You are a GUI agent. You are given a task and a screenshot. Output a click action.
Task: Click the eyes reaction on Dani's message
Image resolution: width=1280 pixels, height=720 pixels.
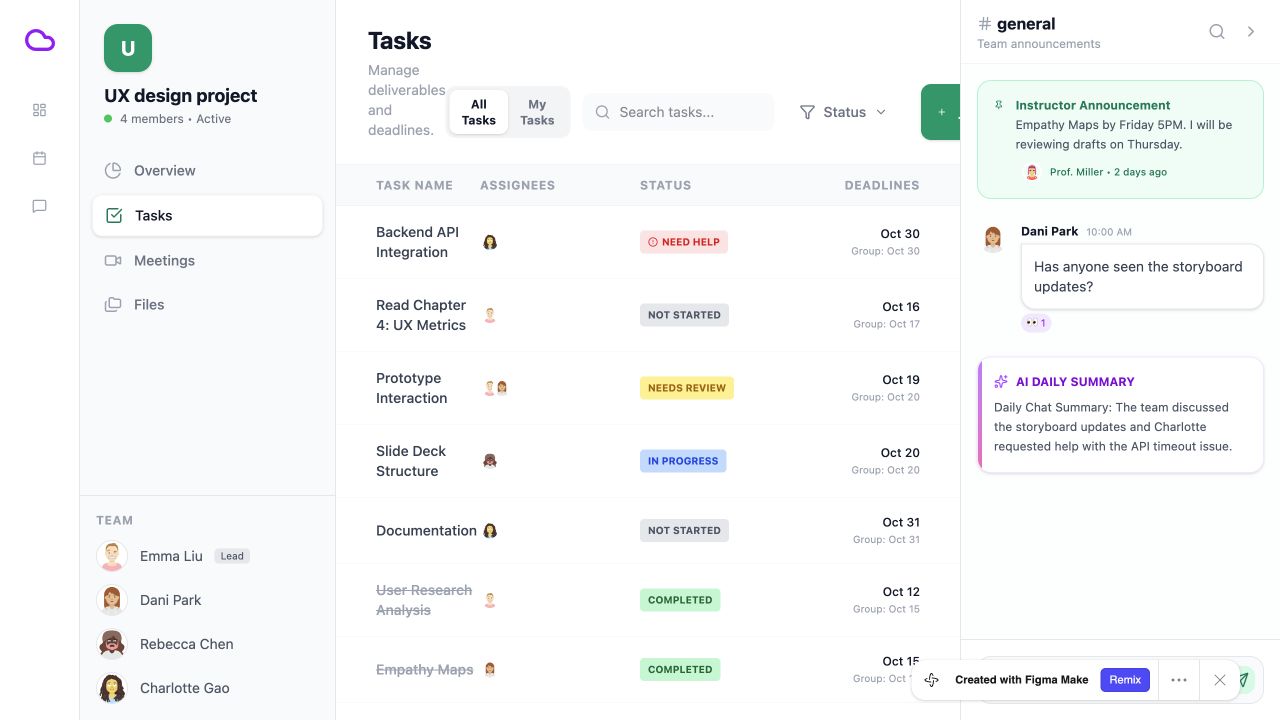coord(1036,323)
